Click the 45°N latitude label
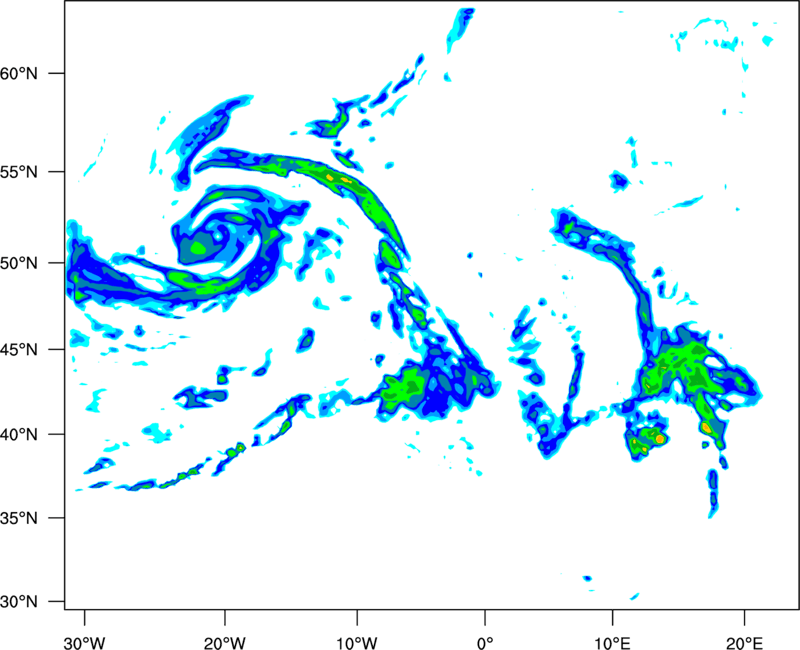 pyautogui.click(x=19, y=349)
